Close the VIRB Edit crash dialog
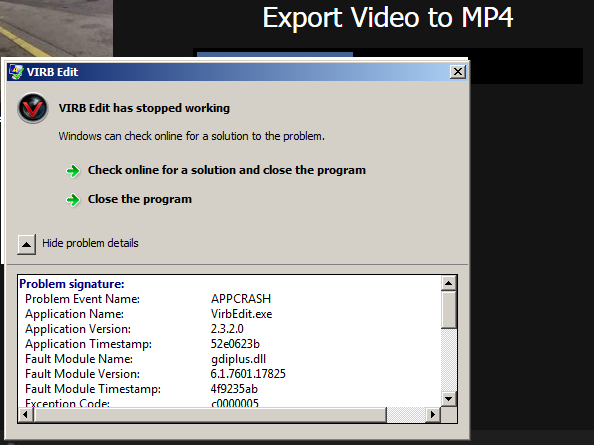This screenshot has height=445, width=594. tap(458, 72)
